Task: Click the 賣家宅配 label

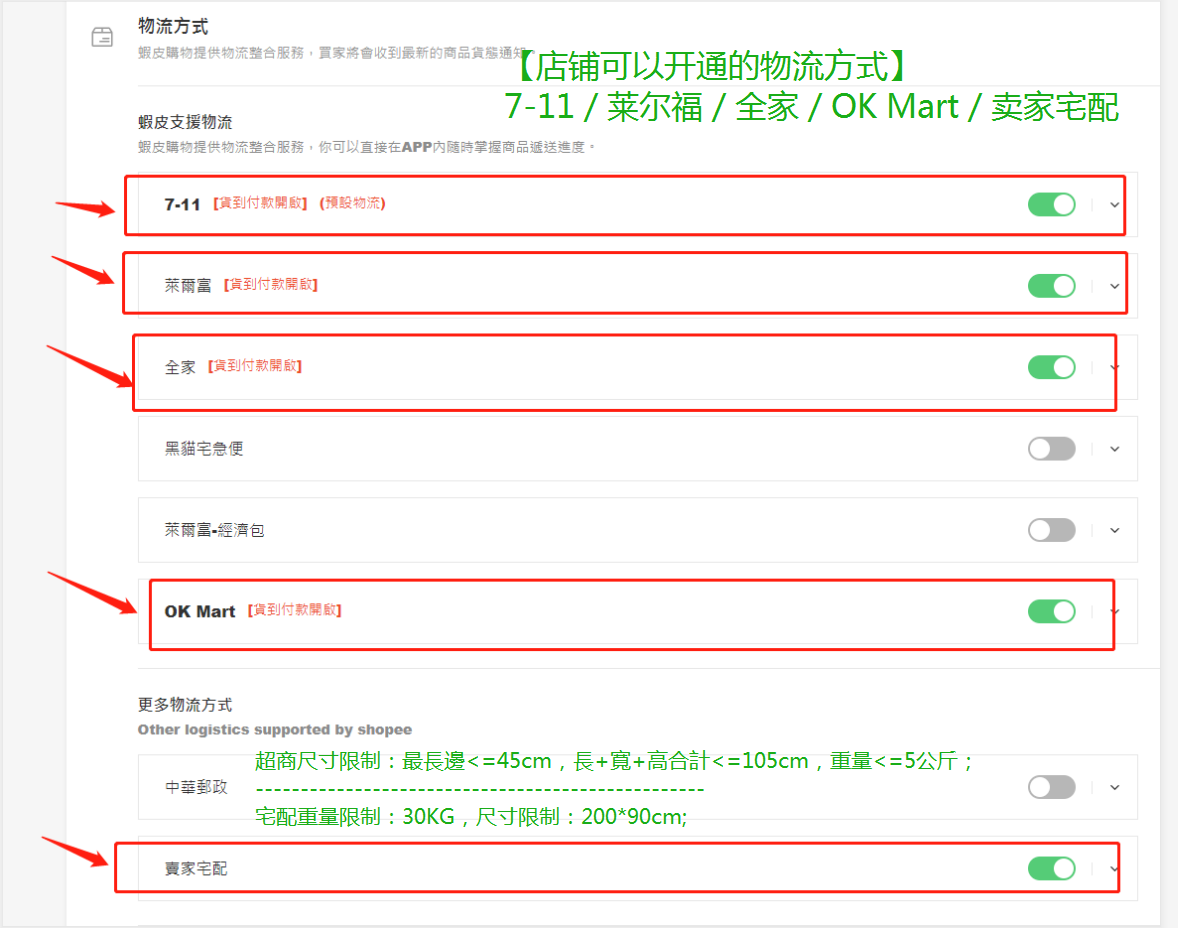Action: tap(195, 869)
